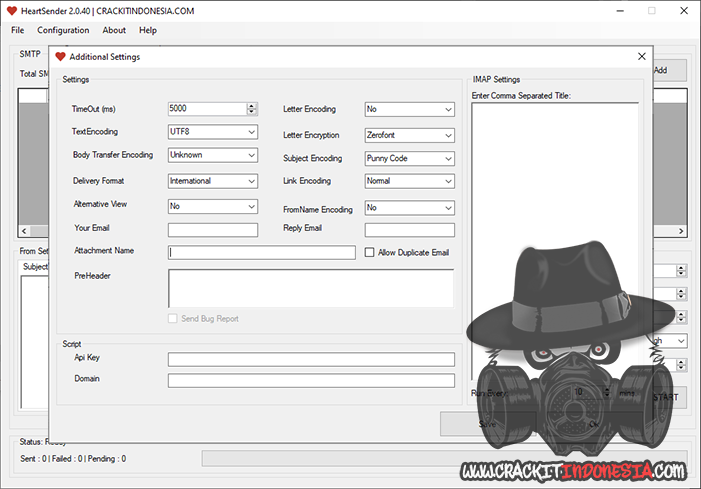
Task: Click the Add button in main window
Action: click(x=670, y=70)
